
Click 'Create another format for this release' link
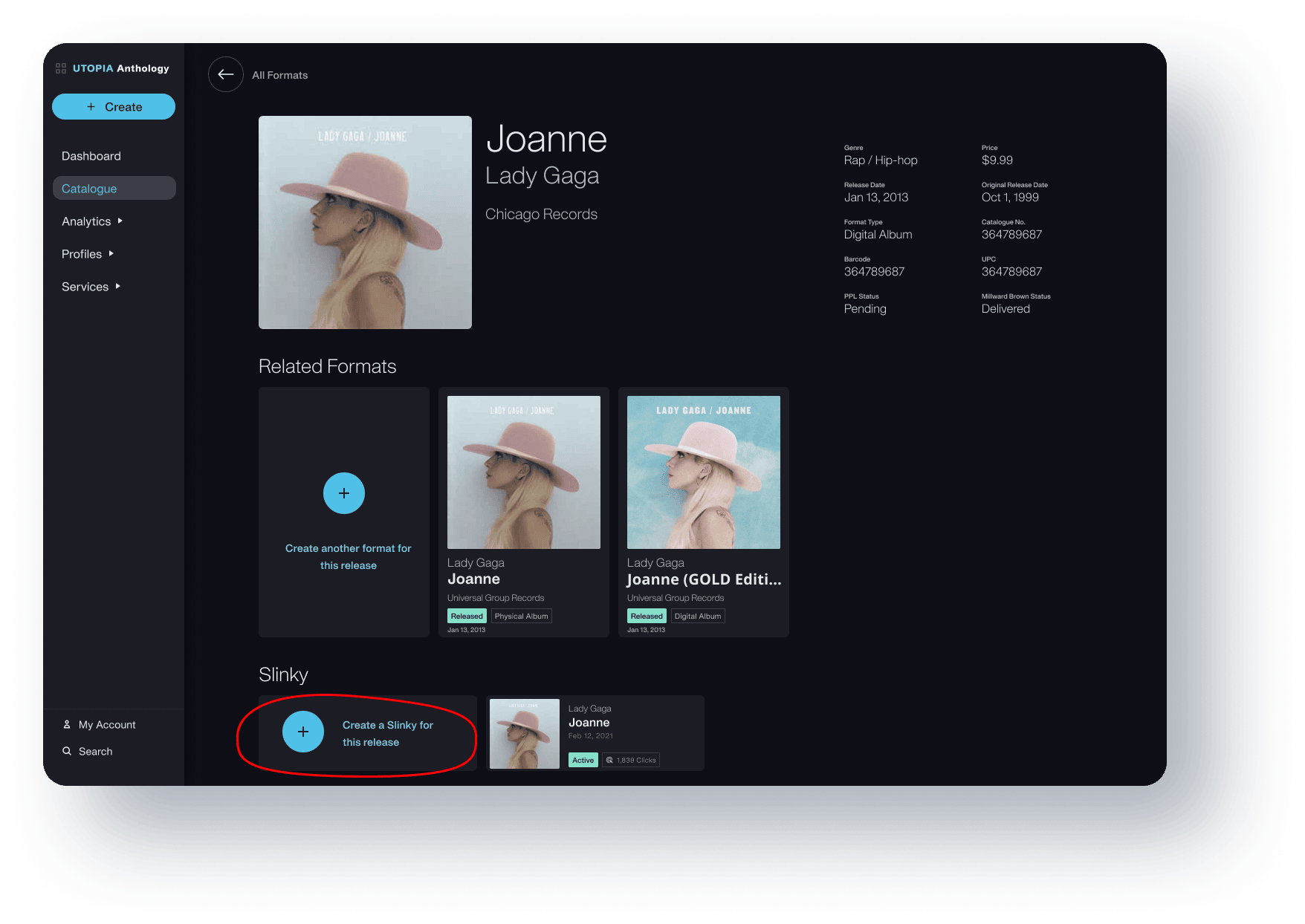click(x=348, y=556)
